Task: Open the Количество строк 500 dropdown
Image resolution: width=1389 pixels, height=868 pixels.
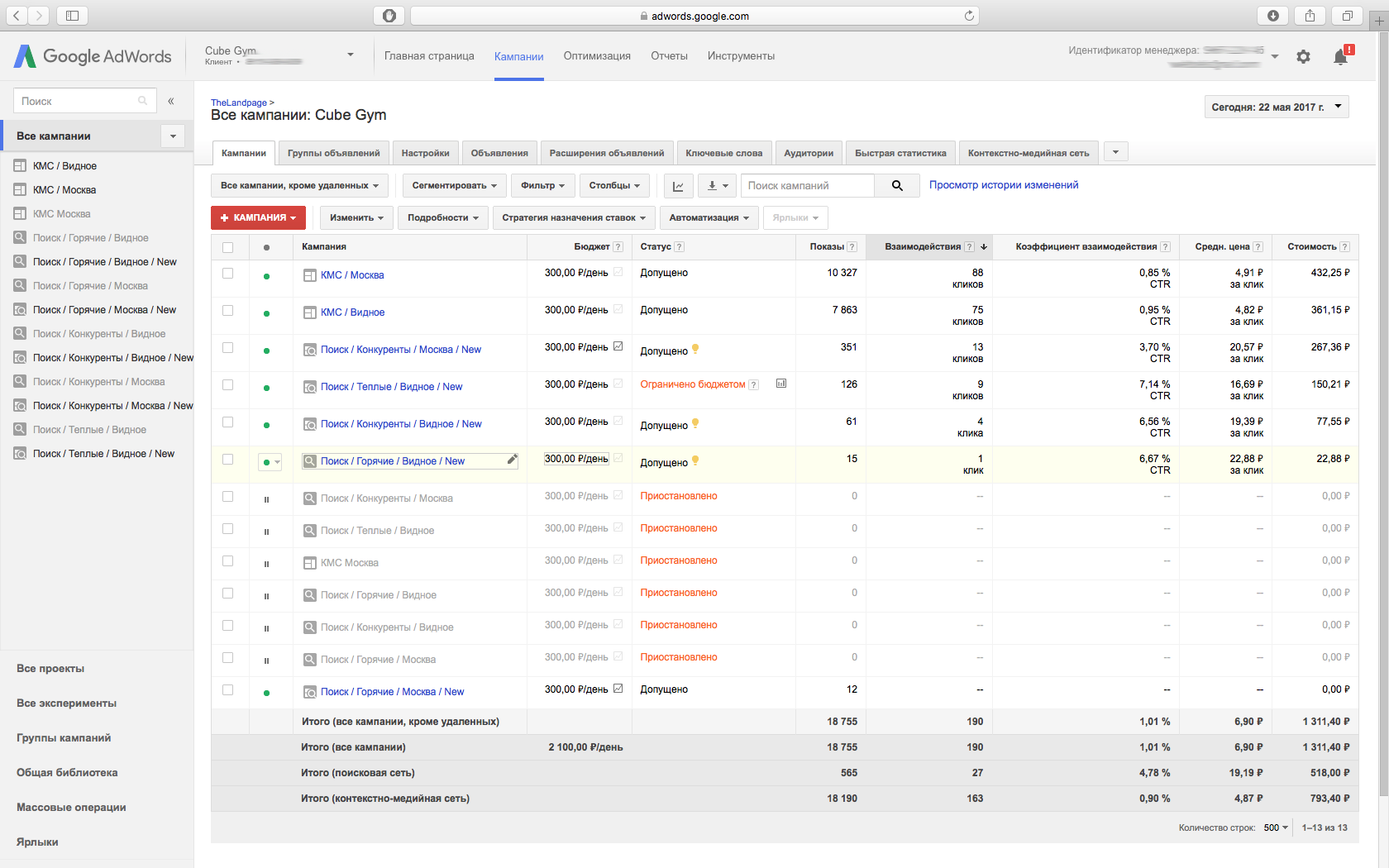Action: click(1276, 827)
